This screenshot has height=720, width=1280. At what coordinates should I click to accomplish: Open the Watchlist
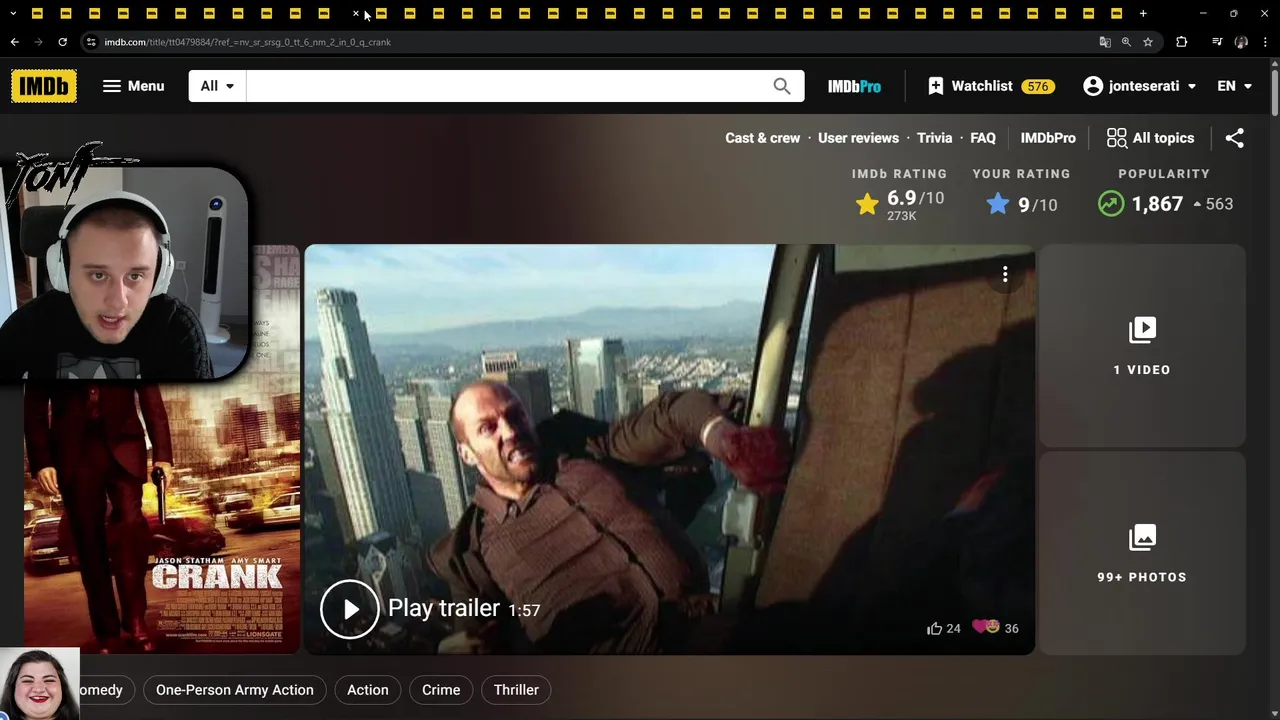(990, 86)
